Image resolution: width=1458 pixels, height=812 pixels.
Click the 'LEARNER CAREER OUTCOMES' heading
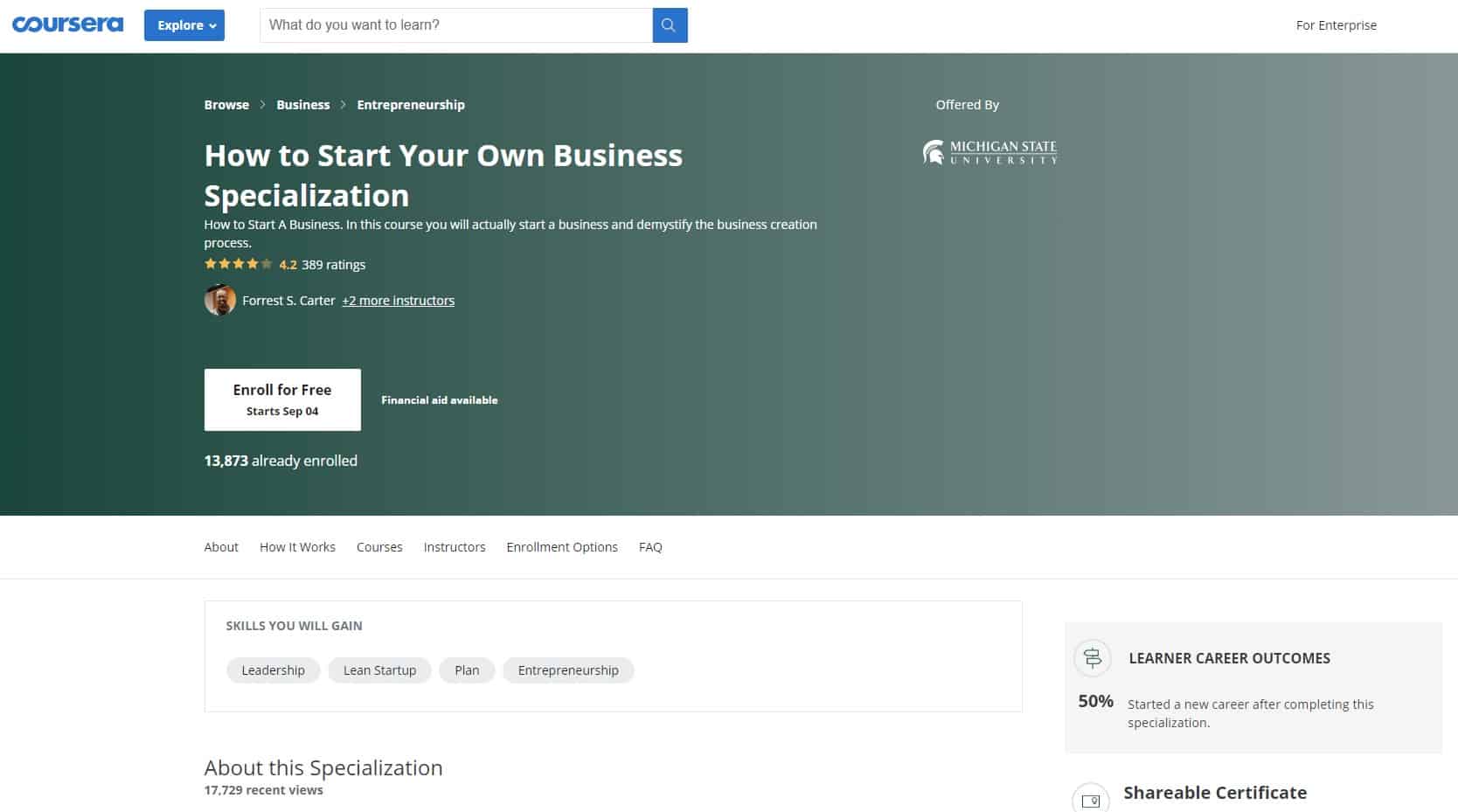tap(1229, 658)
